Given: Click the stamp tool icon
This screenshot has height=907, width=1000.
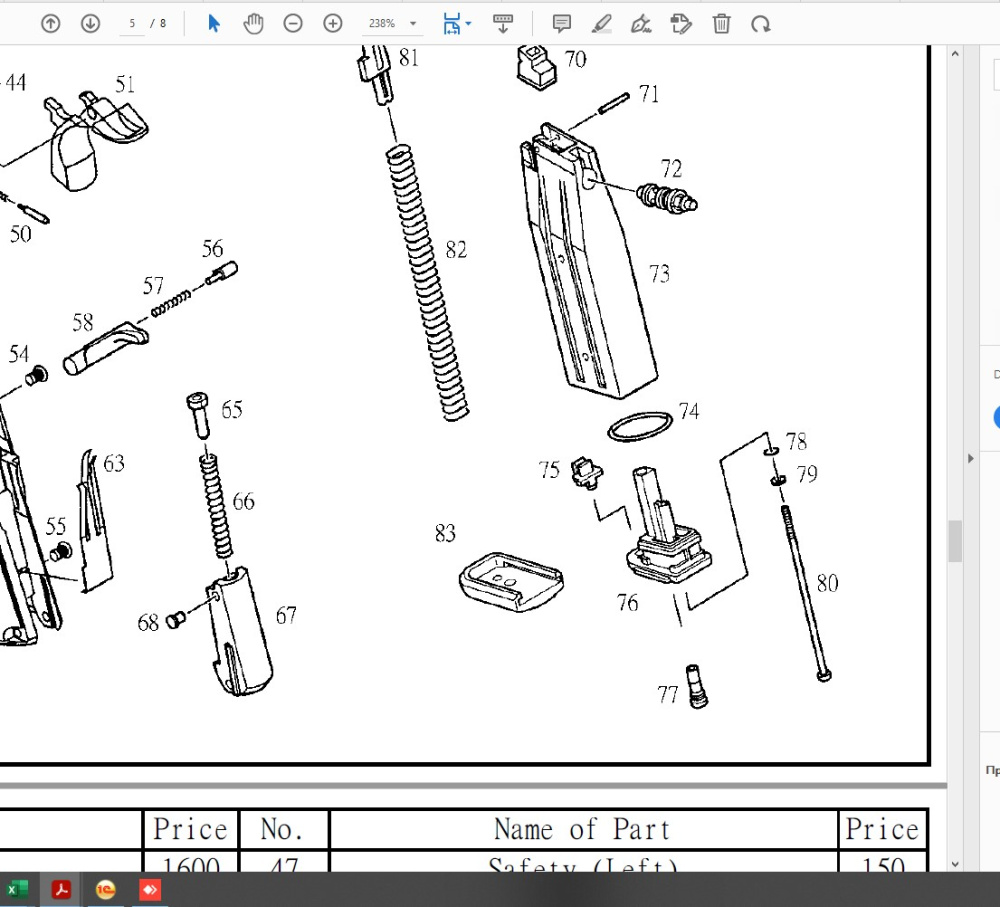Looking at the screenshot, I should pyautogui.click(x=681, y=24).
